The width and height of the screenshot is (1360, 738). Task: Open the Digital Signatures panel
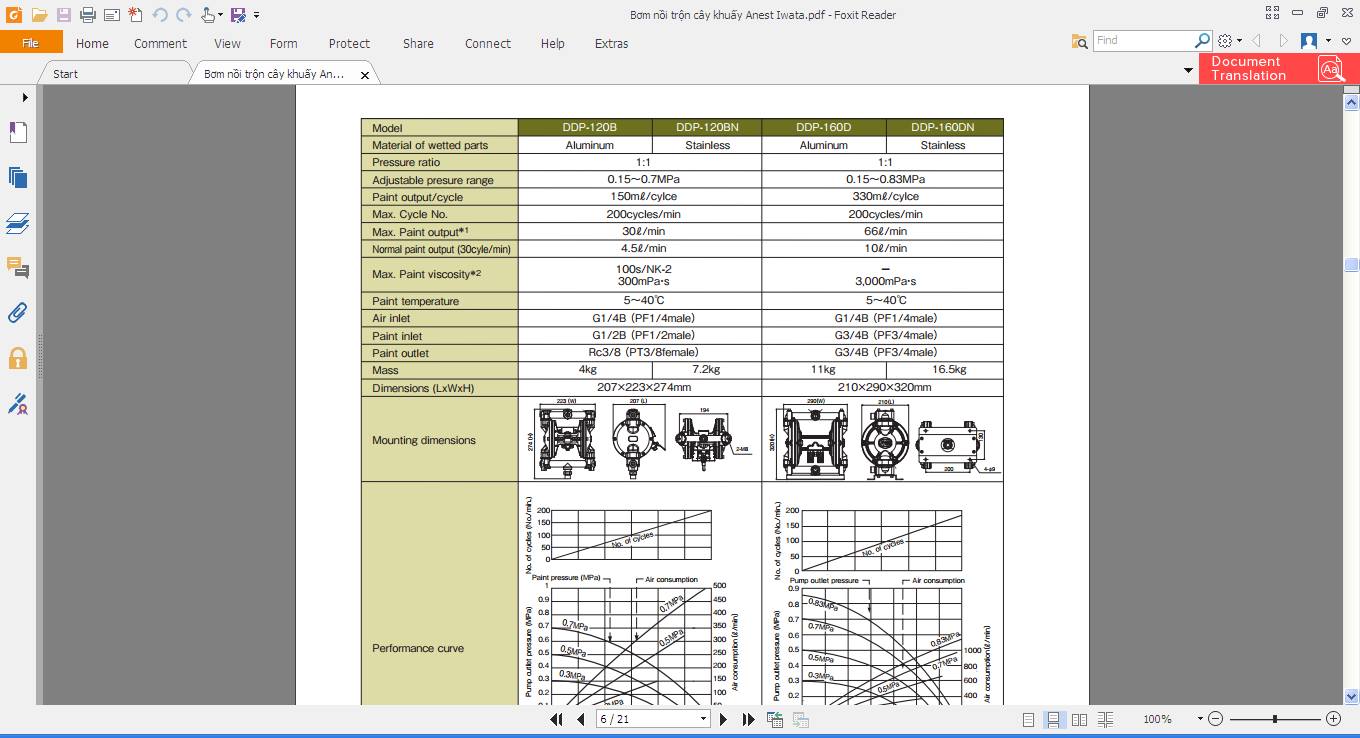click(17, 403)
